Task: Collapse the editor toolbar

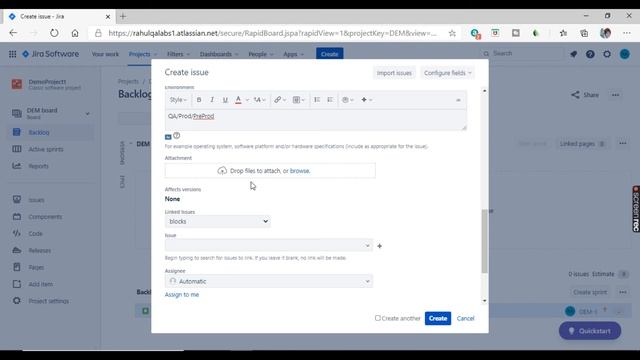Action: (x=458, y=100)
